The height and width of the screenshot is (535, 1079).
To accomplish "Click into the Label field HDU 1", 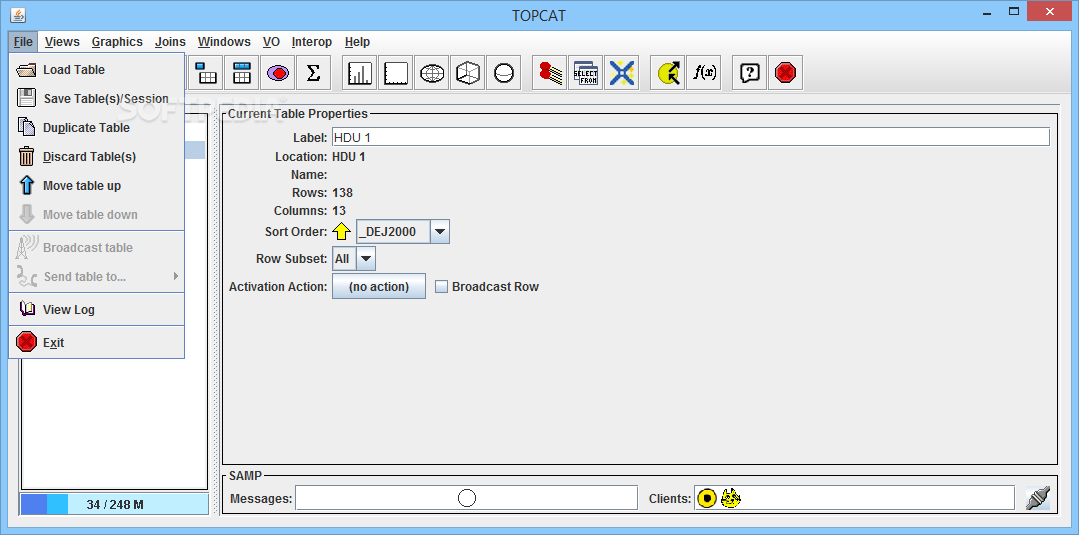I will 690,137.
